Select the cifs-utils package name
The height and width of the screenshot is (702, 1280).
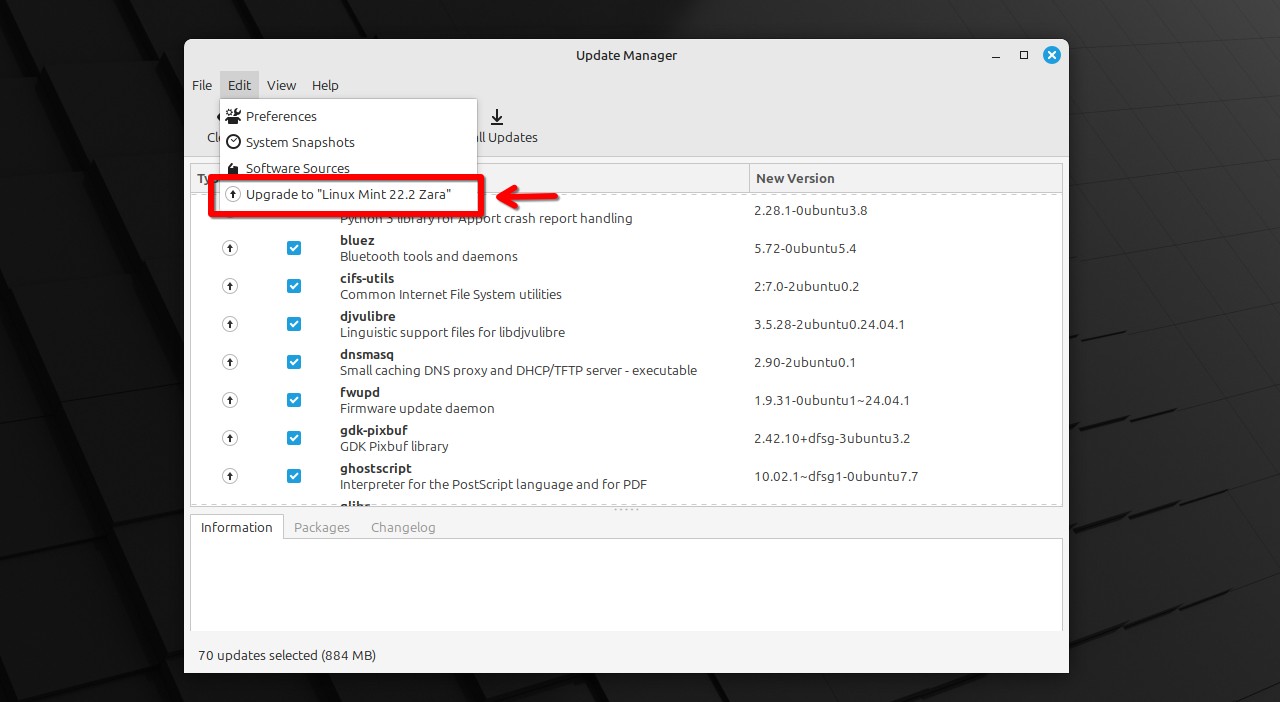[x=367, y=279]
